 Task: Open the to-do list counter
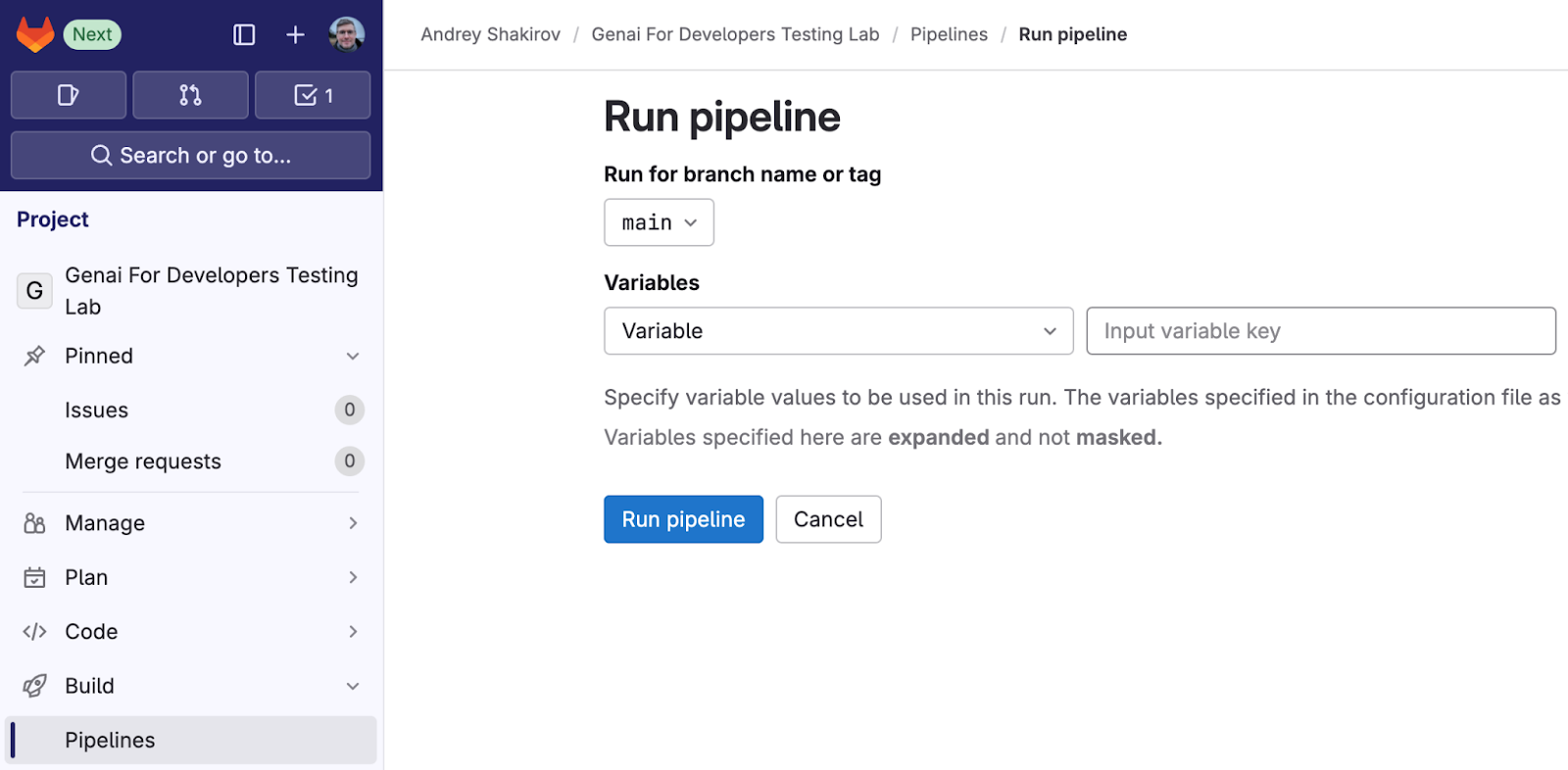pos(313,95)
